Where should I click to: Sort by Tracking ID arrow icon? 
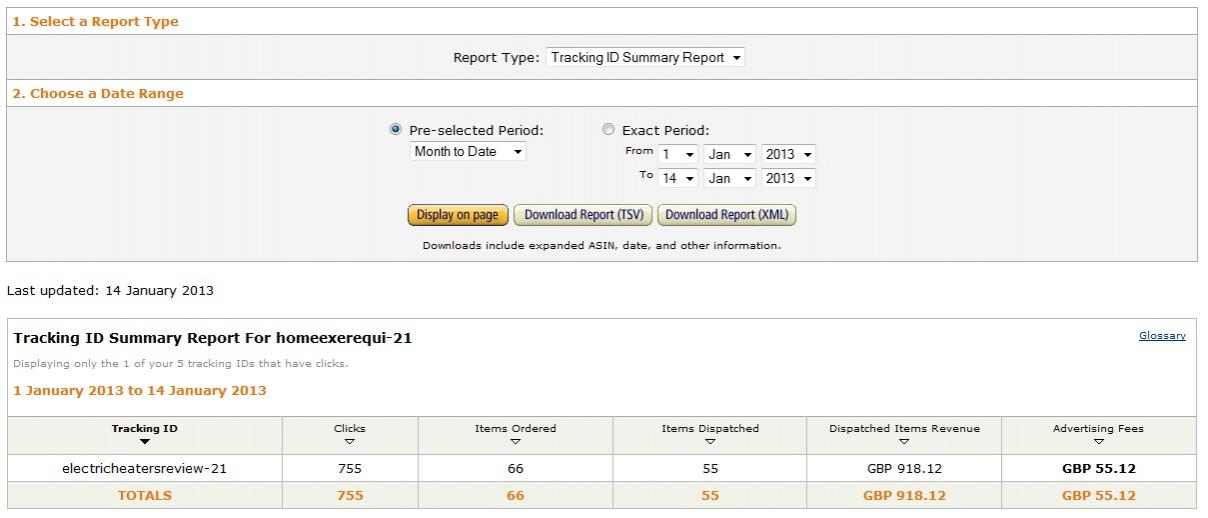pos(145,441)
